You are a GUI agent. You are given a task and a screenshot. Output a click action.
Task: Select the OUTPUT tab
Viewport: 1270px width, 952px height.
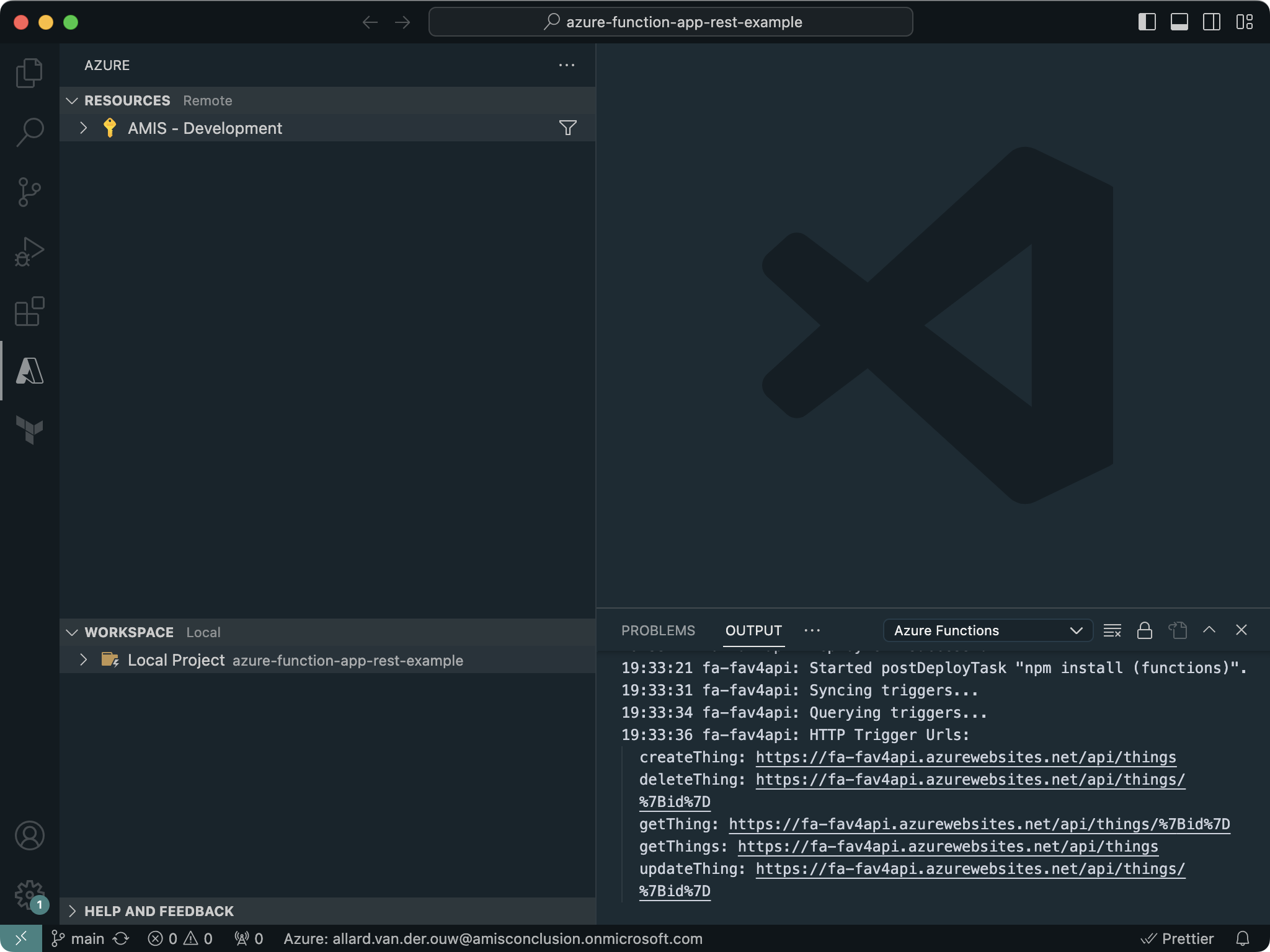click(753, 630)
